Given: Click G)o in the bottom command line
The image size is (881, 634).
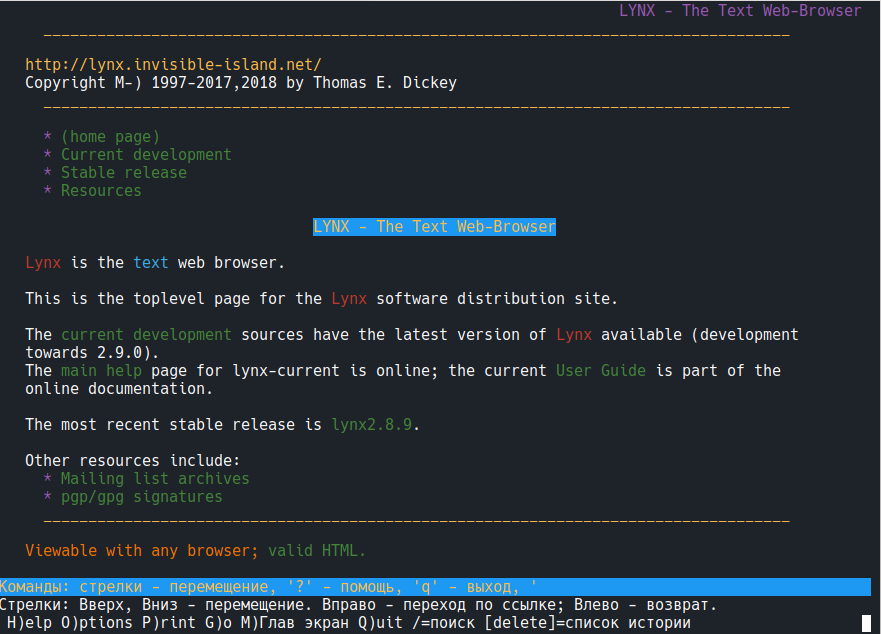Looking at the screenshot, I should point(218,623).
